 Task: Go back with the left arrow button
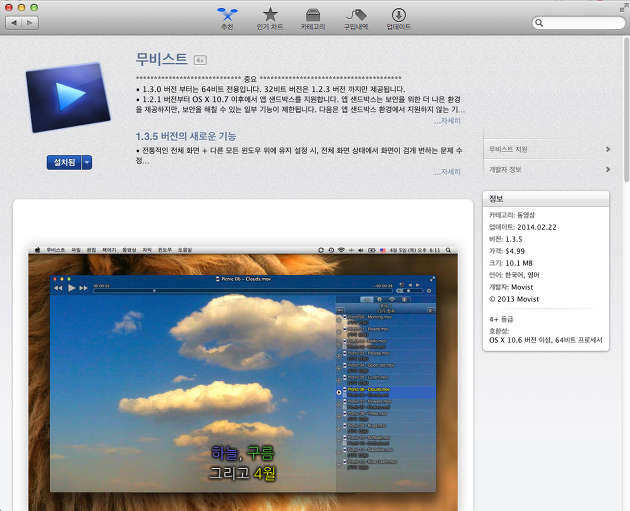click(14, 23)
